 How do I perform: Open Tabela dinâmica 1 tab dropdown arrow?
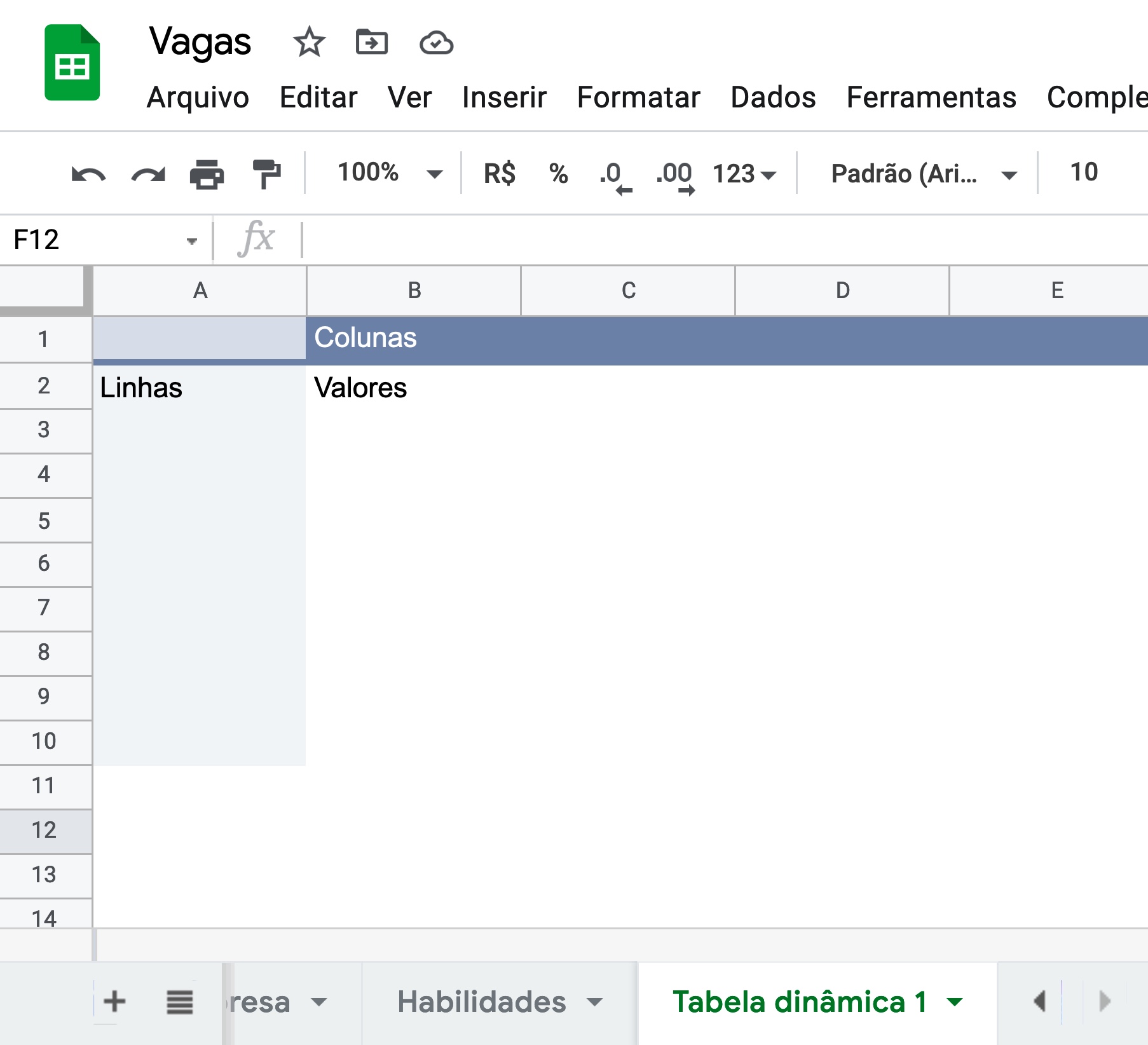point(955,1003)
